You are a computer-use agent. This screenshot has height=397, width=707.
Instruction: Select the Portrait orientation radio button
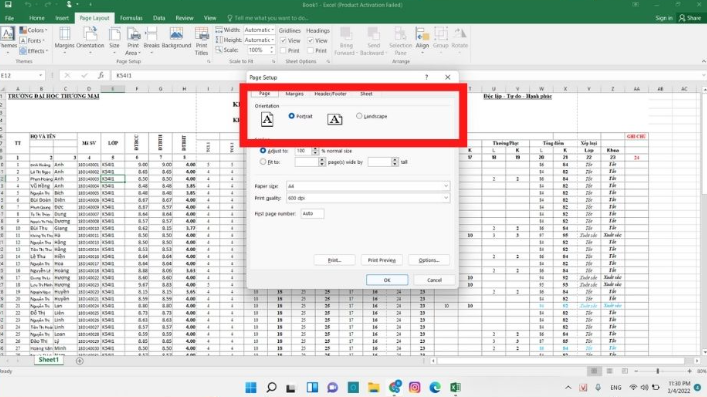point(291,116)
